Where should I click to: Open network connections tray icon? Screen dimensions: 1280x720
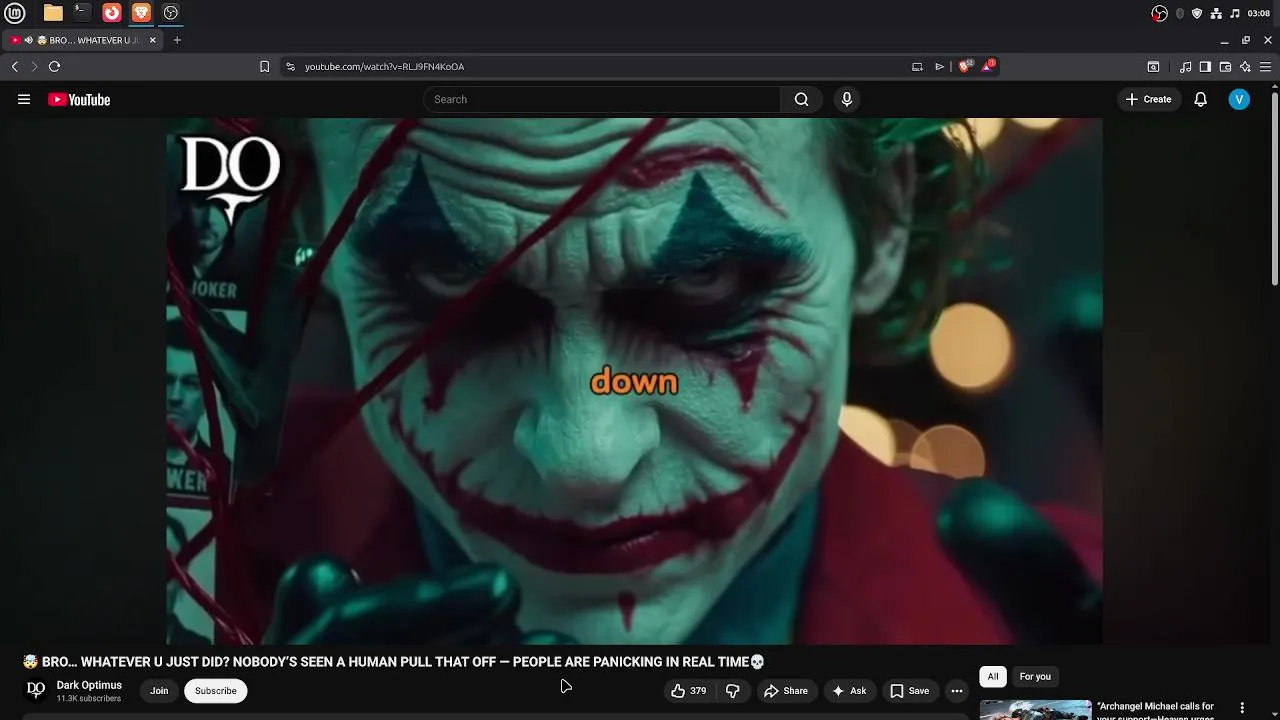pyautogui.click(x=1216, y=13)
